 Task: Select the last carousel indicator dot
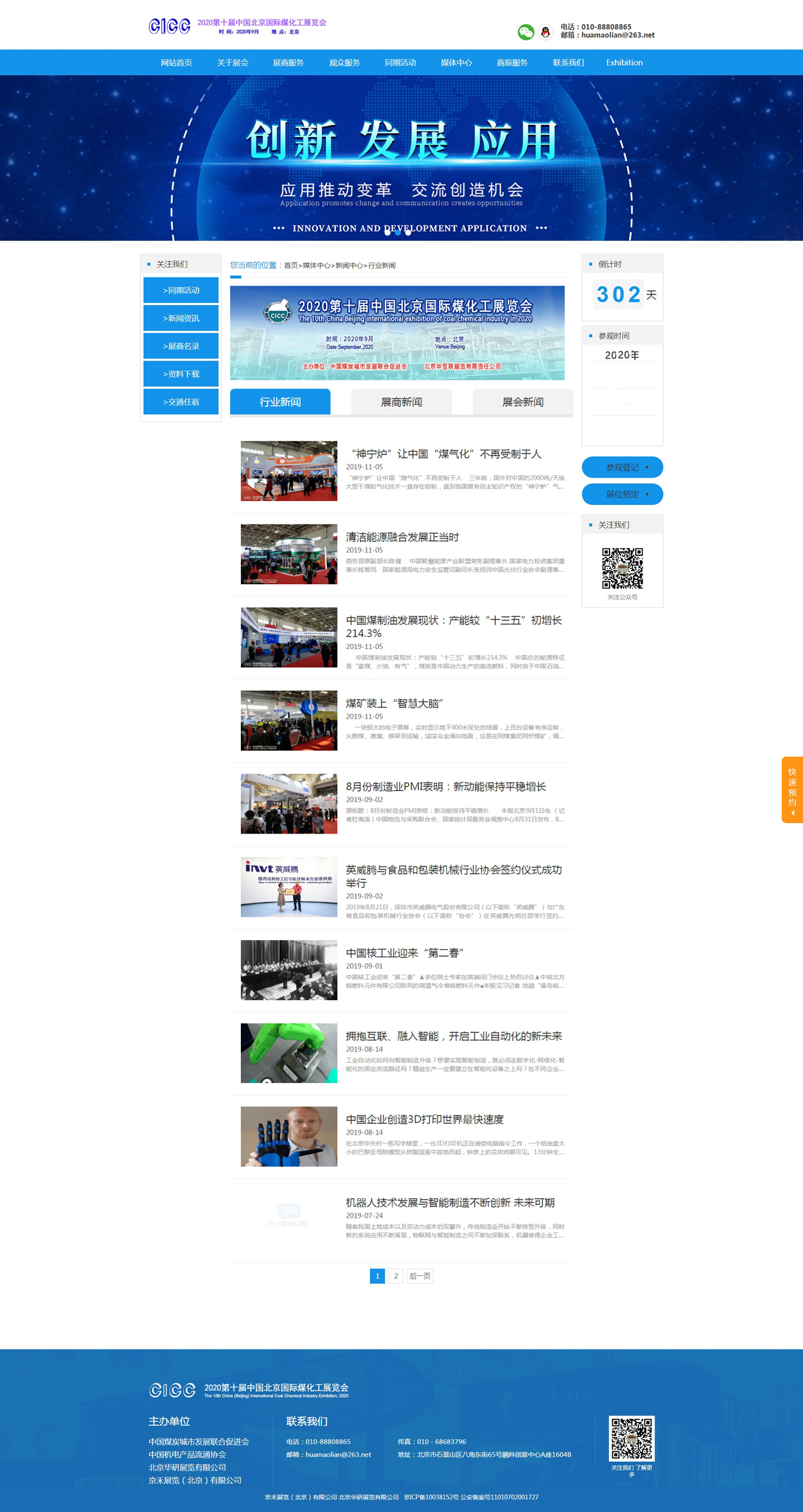point(408,233)
